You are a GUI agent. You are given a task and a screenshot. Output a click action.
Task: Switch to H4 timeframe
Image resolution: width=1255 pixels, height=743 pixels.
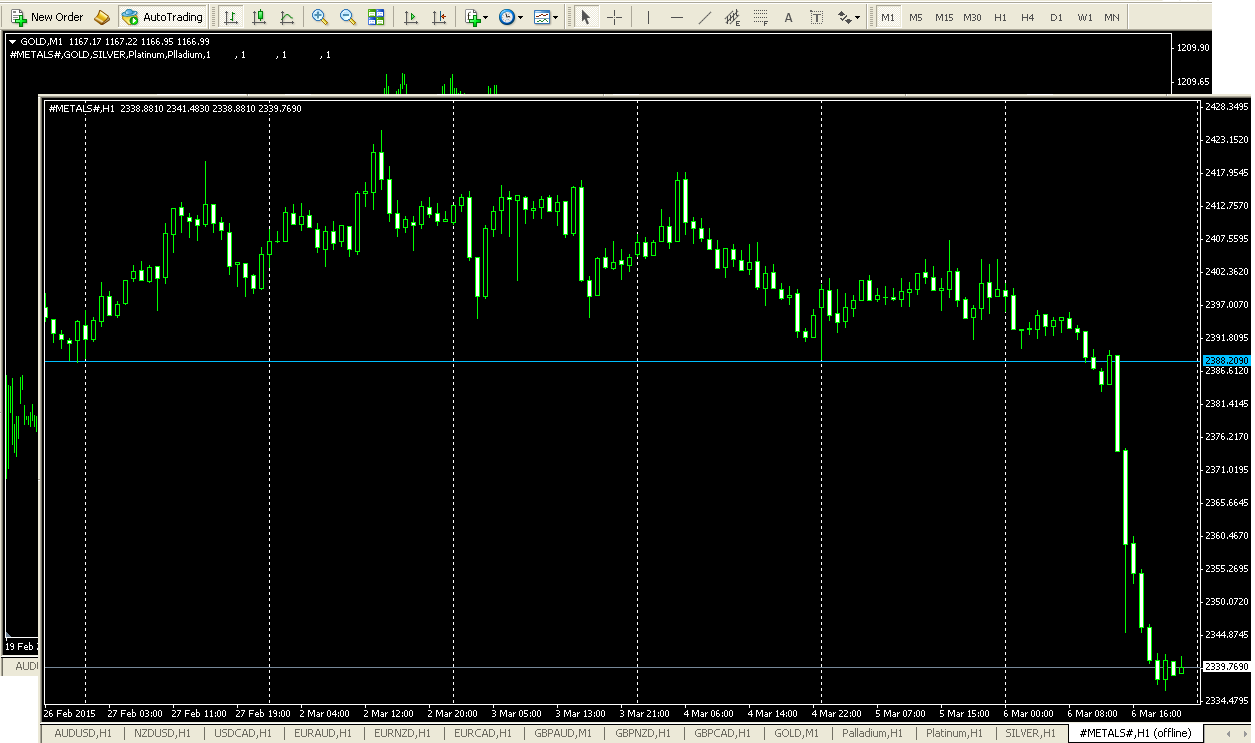coord(1028,17)
